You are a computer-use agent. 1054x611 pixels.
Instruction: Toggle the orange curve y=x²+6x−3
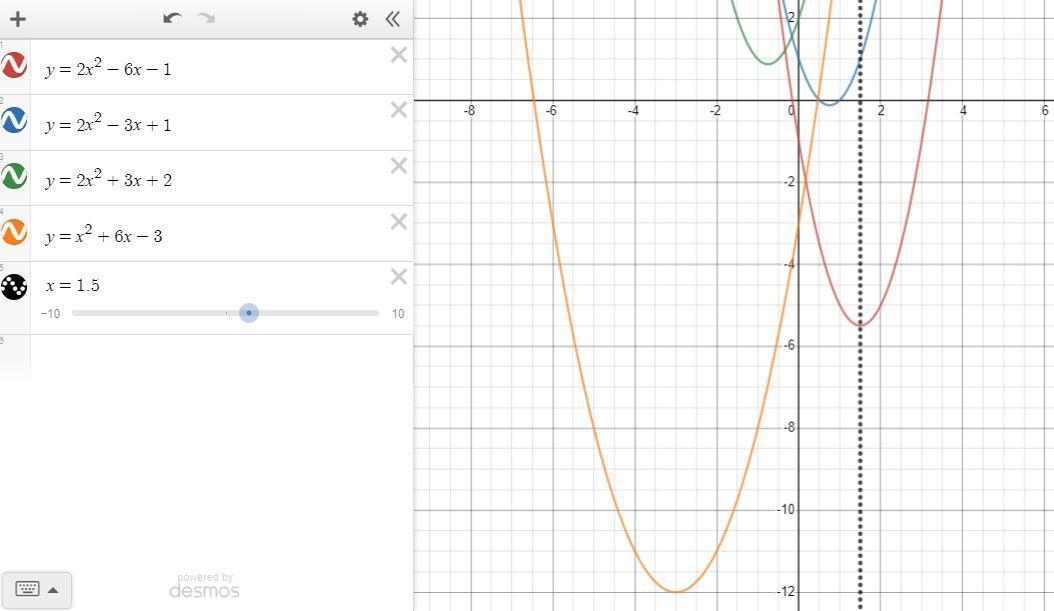click(14, 232)
